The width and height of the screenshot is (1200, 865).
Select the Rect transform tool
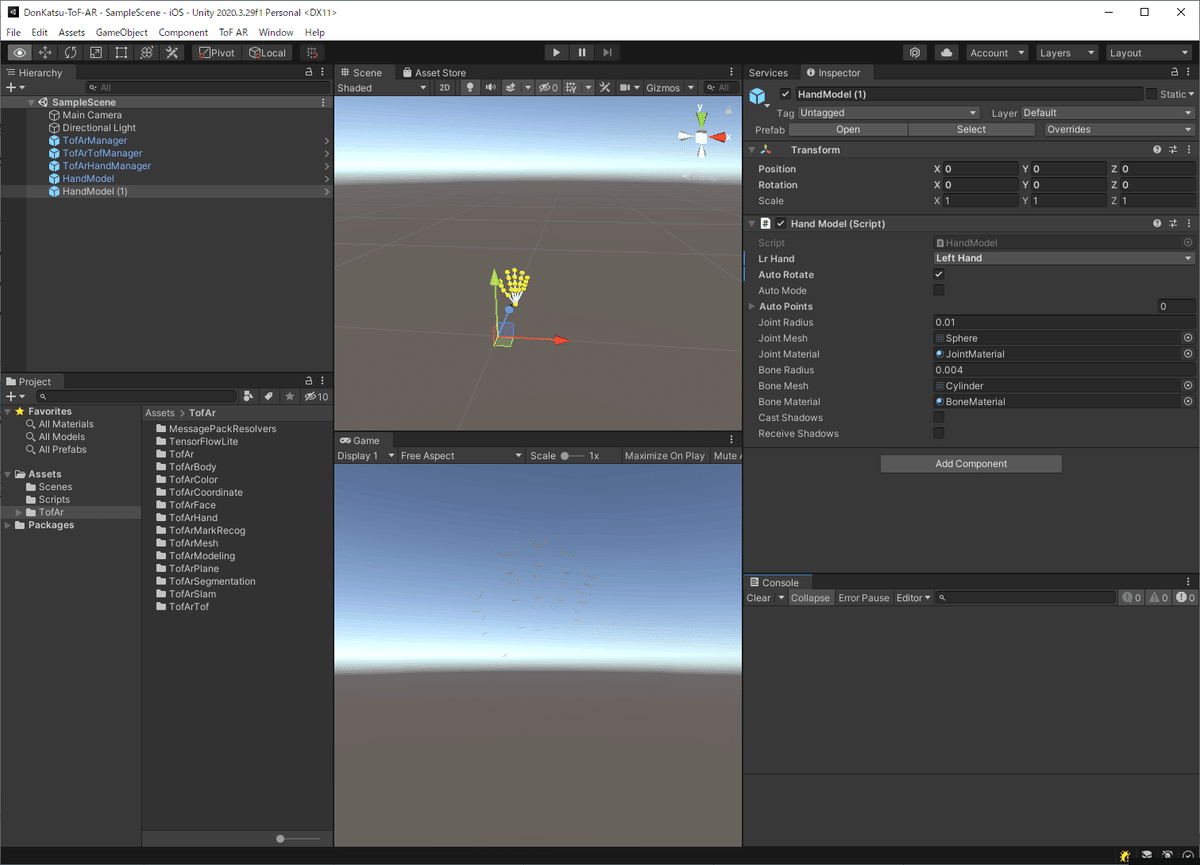[121, 52]
